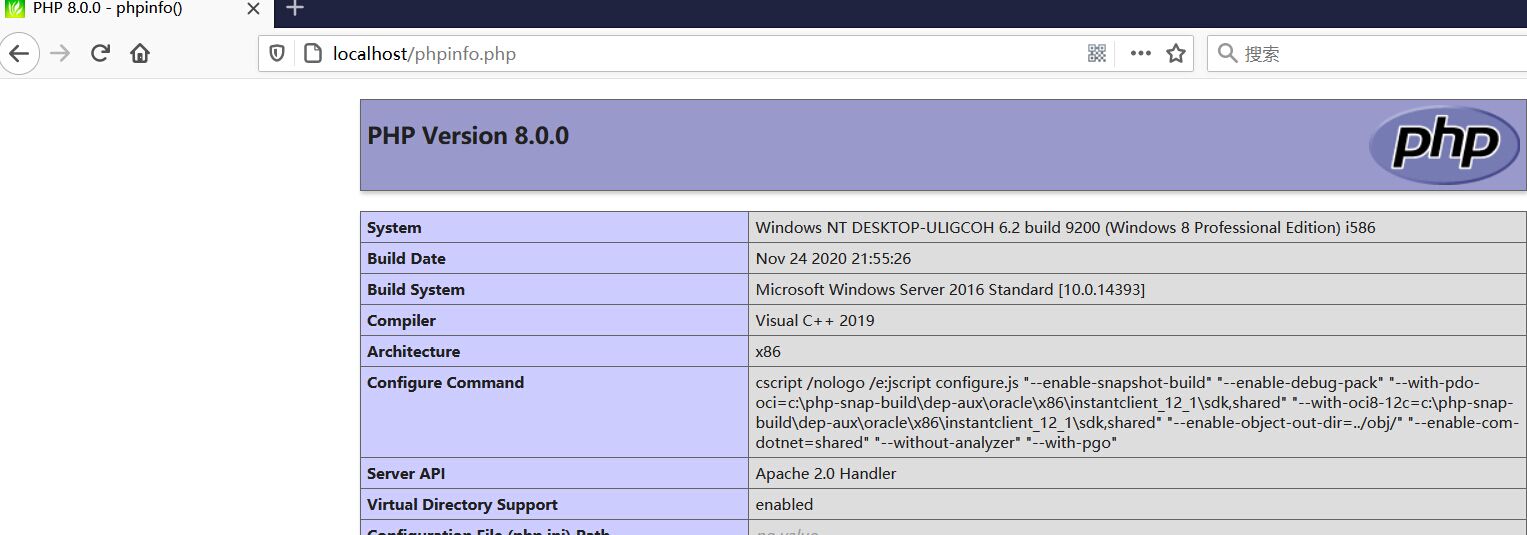Click the Server API row label
The width and height of the screenshot is (1527, 535).
tap(405, 474)
